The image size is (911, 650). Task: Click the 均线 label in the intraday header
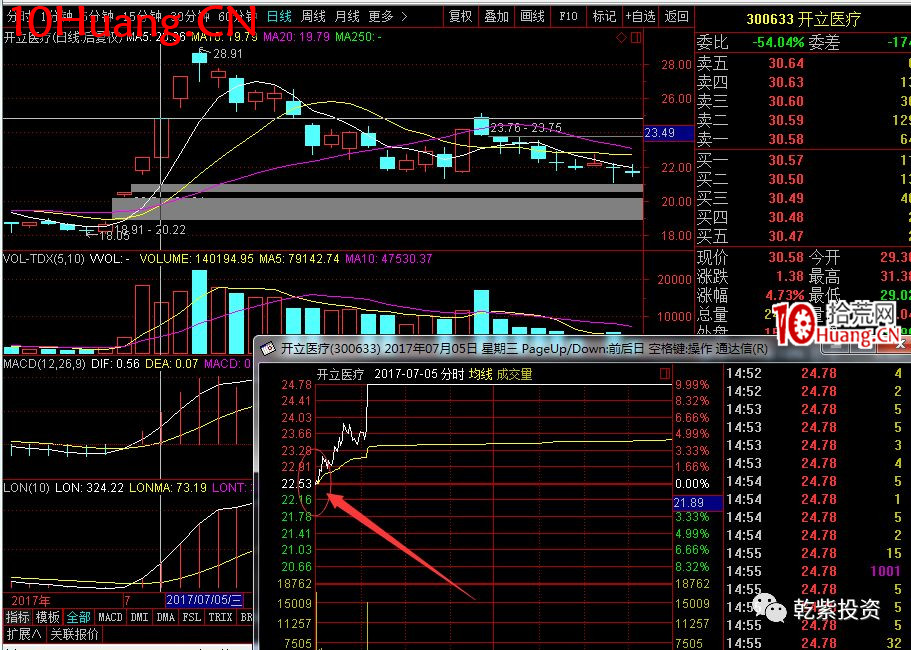480,374
